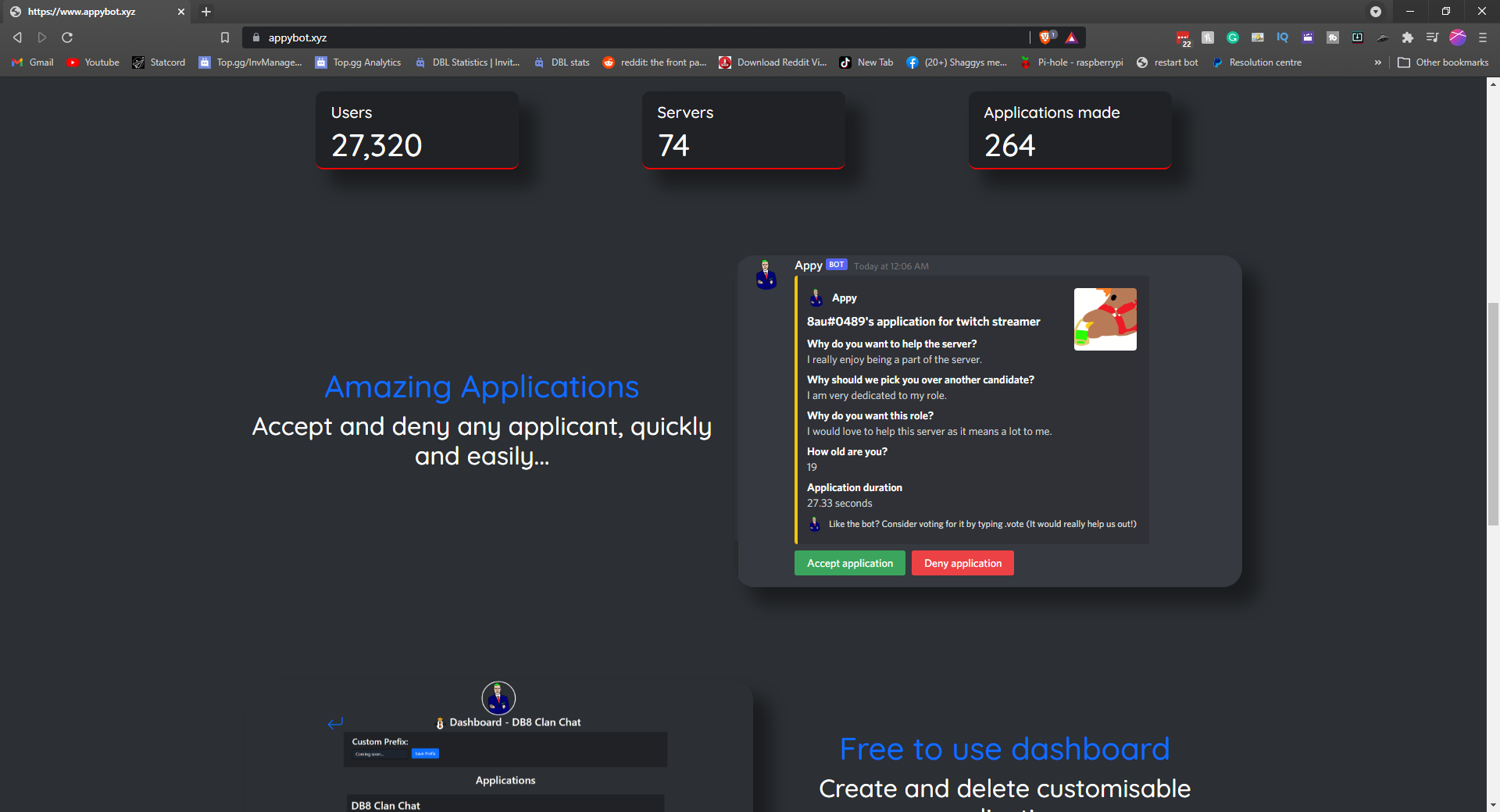This screenshot has height=812, width=1500.
Task: Open the media control playlist icon
Action: (x=1432, y=37)
